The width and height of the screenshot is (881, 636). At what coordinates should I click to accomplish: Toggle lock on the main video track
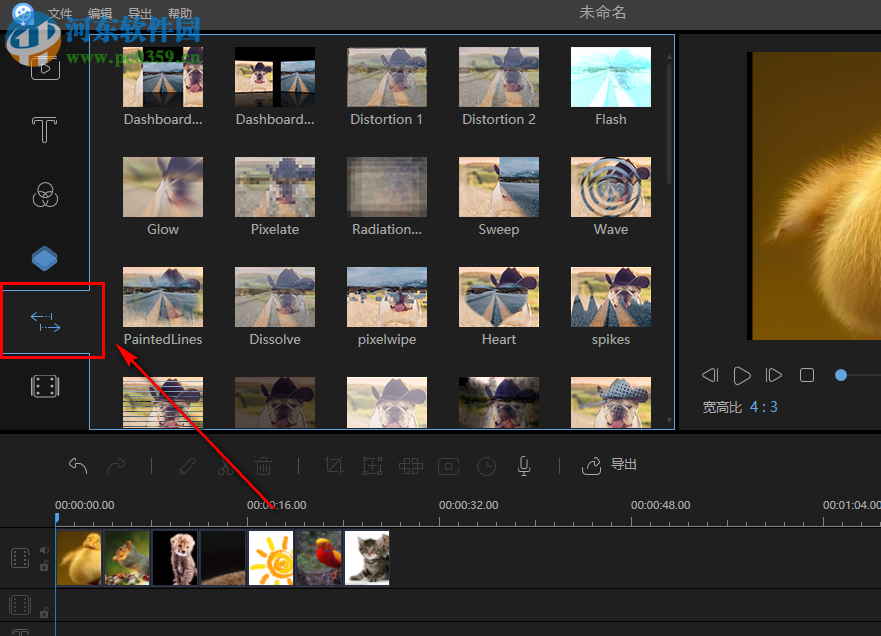[44, 566]
